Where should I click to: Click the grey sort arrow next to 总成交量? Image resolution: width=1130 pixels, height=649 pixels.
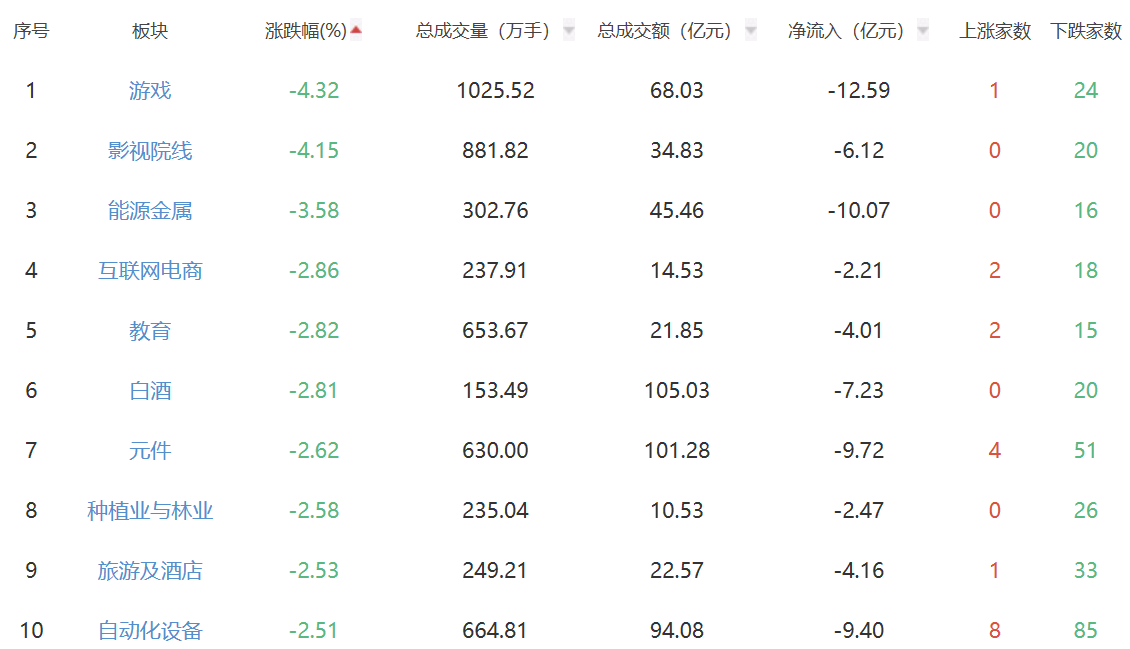coord(569,31)
